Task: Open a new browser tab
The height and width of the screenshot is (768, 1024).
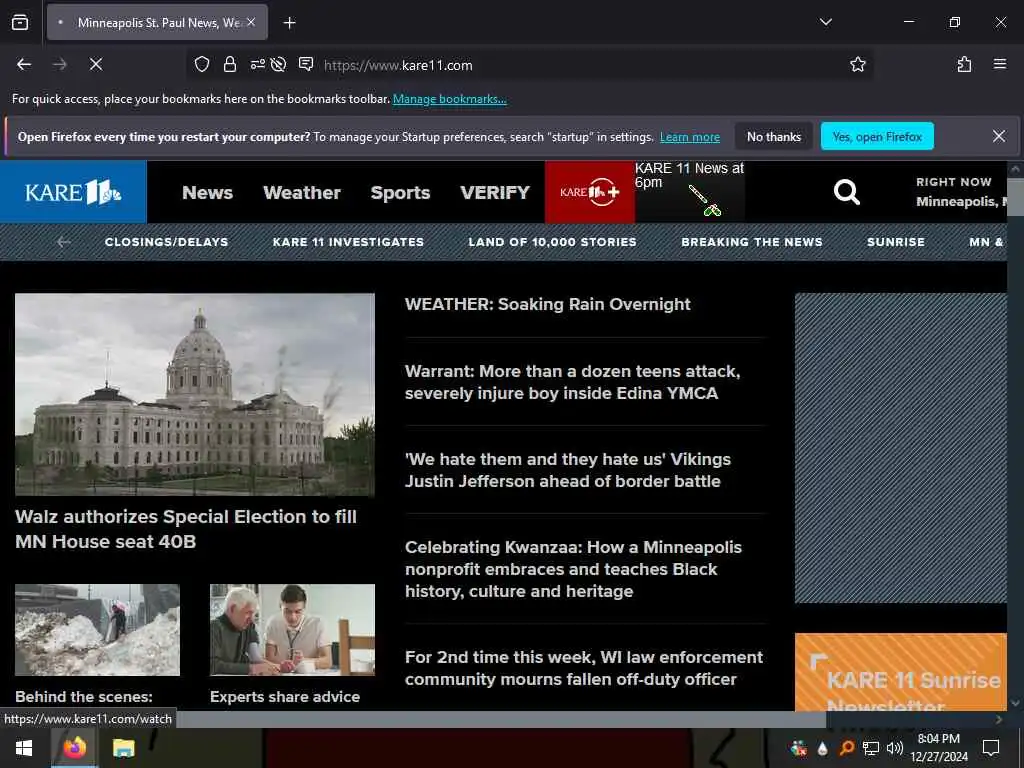Action: coord(289,23)
